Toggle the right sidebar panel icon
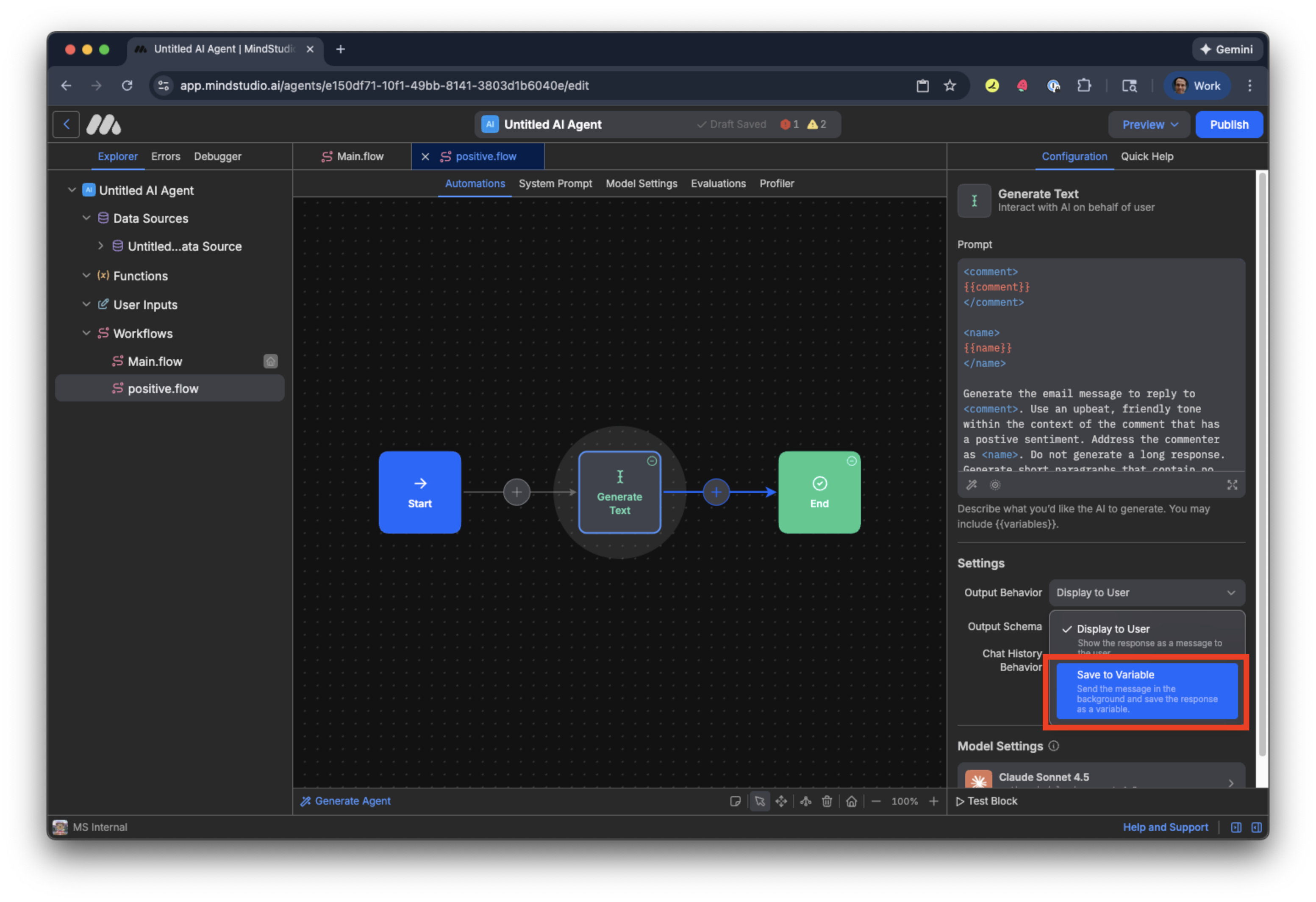Screen dimensions: 1316x902 [x=1256, y=827]
